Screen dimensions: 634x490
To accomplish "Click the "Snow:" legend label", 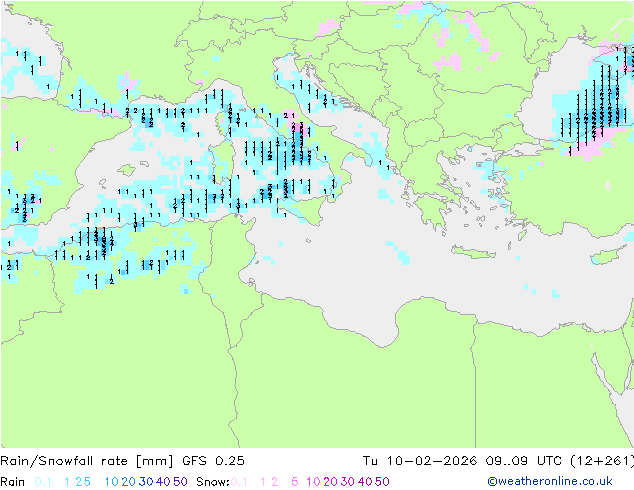I will click(213, 482).
